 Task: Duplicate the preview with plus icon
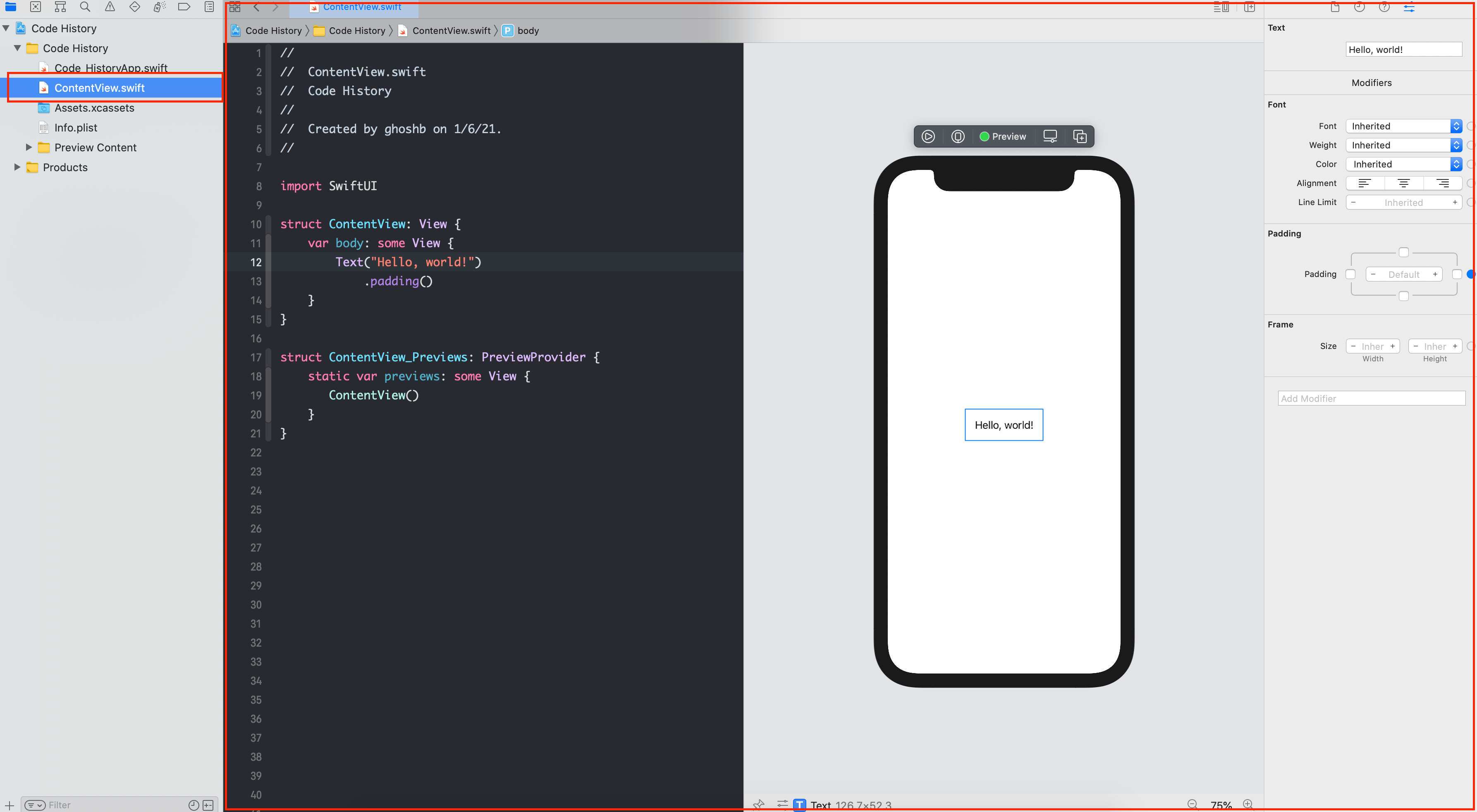coord(1080,136)
